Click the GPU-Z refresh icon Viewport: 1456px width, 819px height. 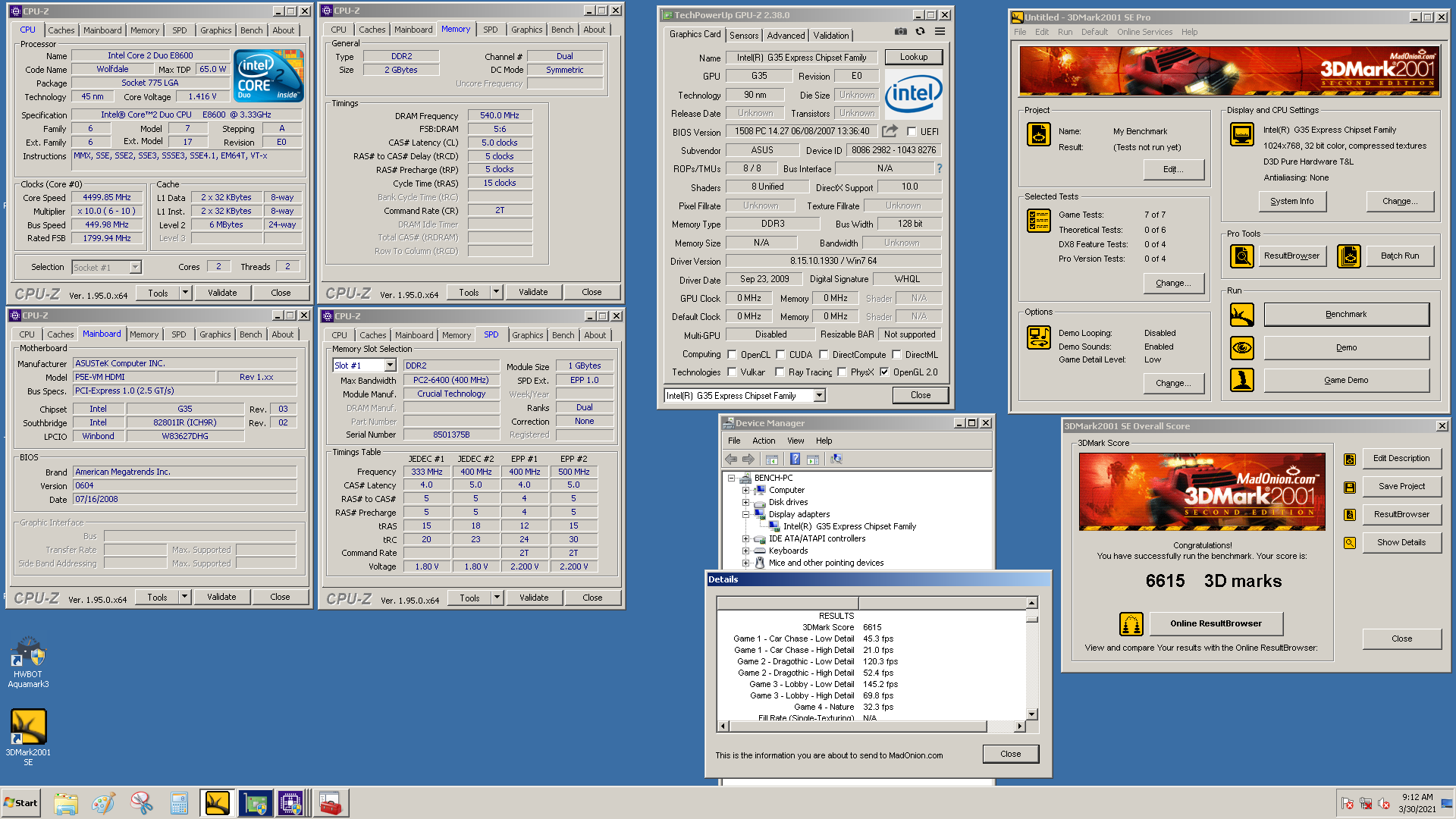click(x=920, y=32)
